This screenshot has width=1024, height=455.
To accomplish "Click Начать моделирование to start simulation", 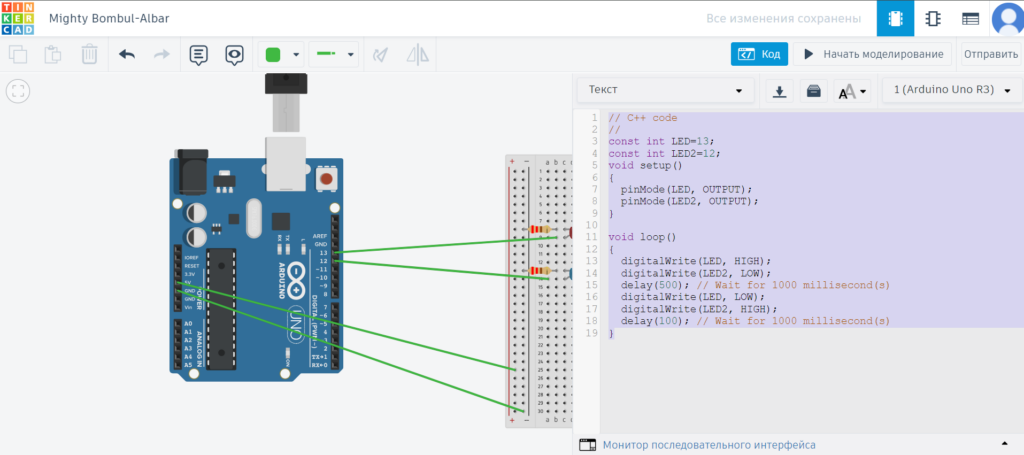I will pyautogui.click(x=872, y=54).
